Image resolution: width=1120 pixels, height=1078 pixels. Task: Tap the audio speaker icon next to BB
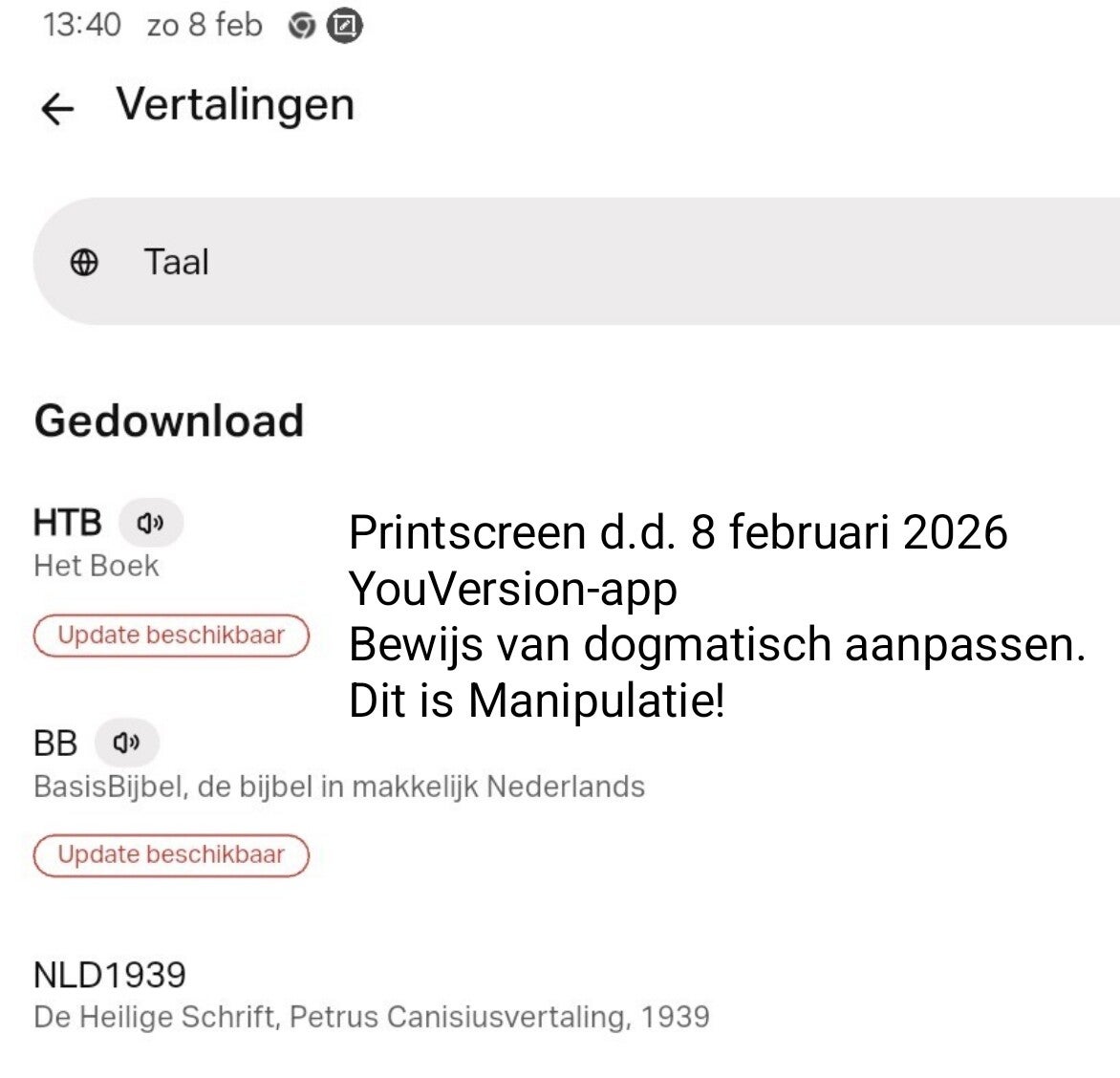126,743
